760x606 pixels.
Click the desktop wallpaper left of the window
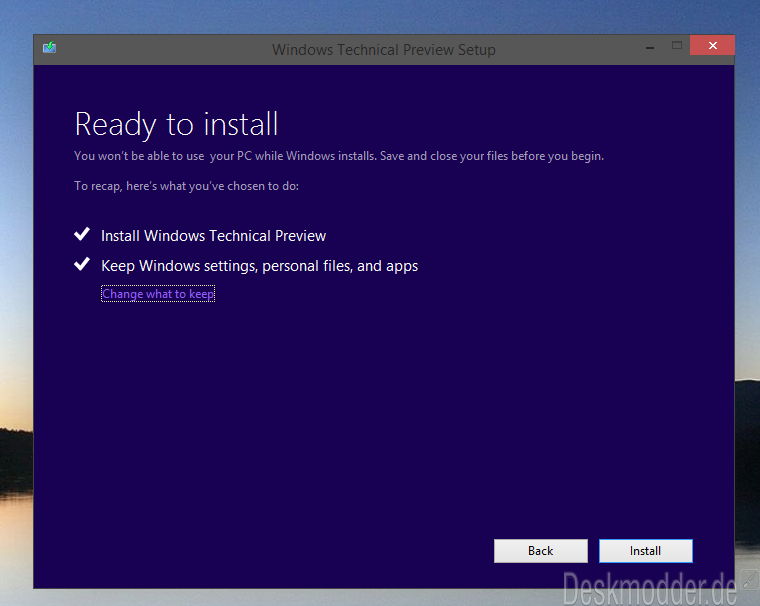pos(15,300)
